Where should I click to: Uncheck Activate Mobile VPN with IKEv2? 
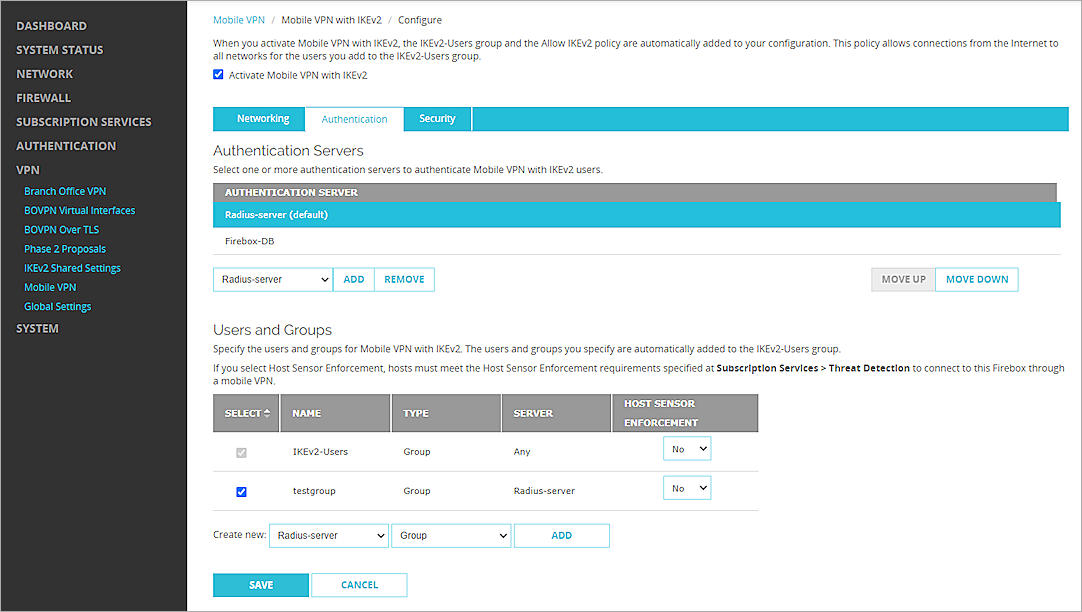point(218,74)
